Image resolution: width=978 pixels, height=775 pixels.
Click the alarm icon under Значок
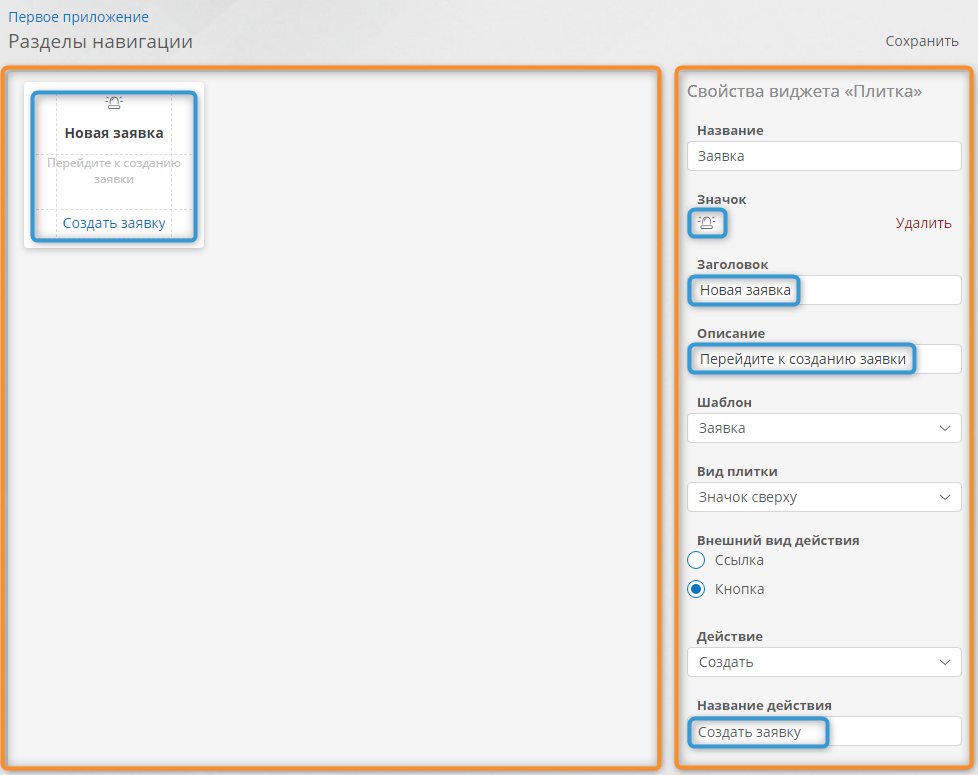[707, 223]
